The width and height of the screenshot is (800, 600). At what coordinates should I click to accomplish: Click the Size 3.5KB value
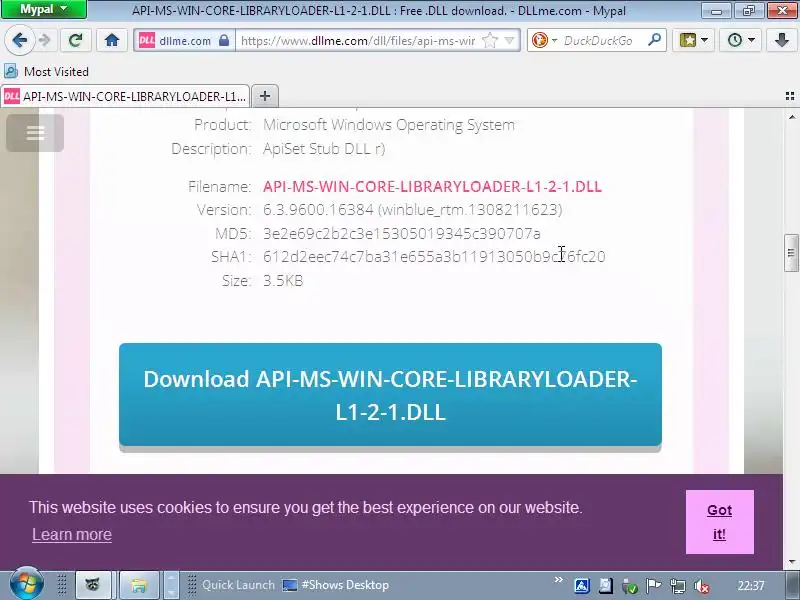coord(283,281)
